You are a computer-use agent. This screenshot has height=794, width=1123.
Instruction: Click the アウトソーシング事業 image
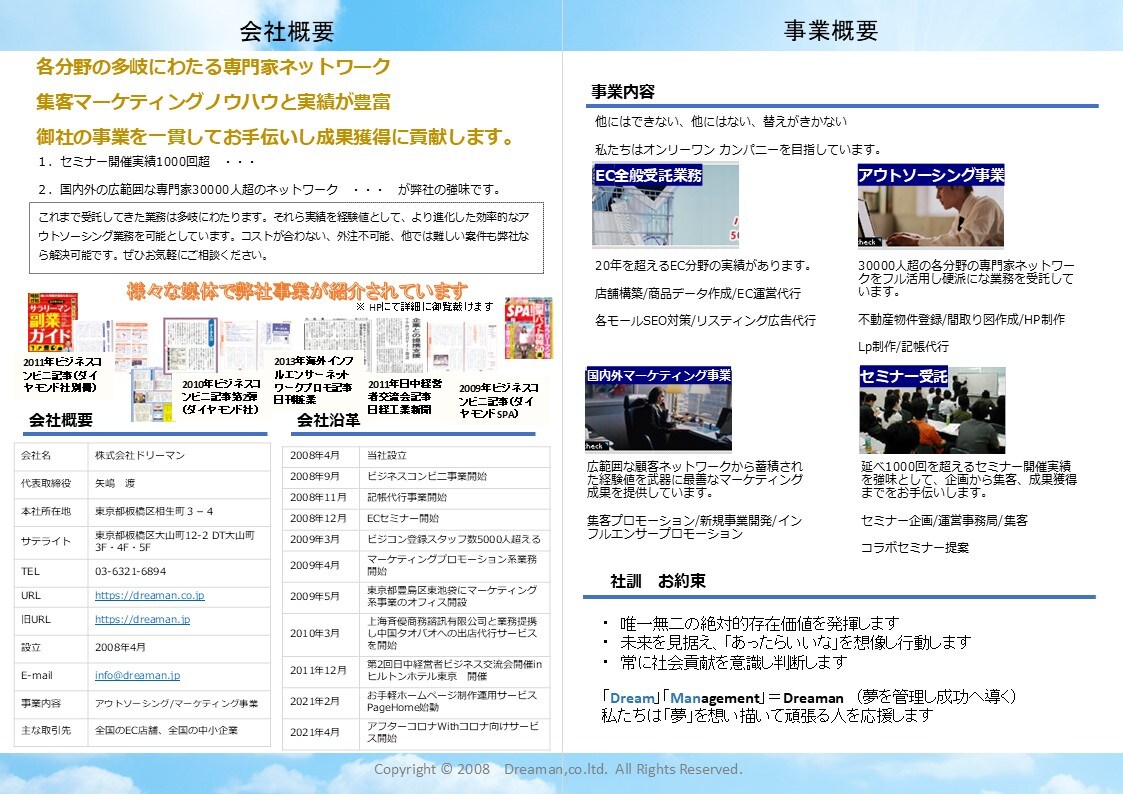click(x=931, y=205)
